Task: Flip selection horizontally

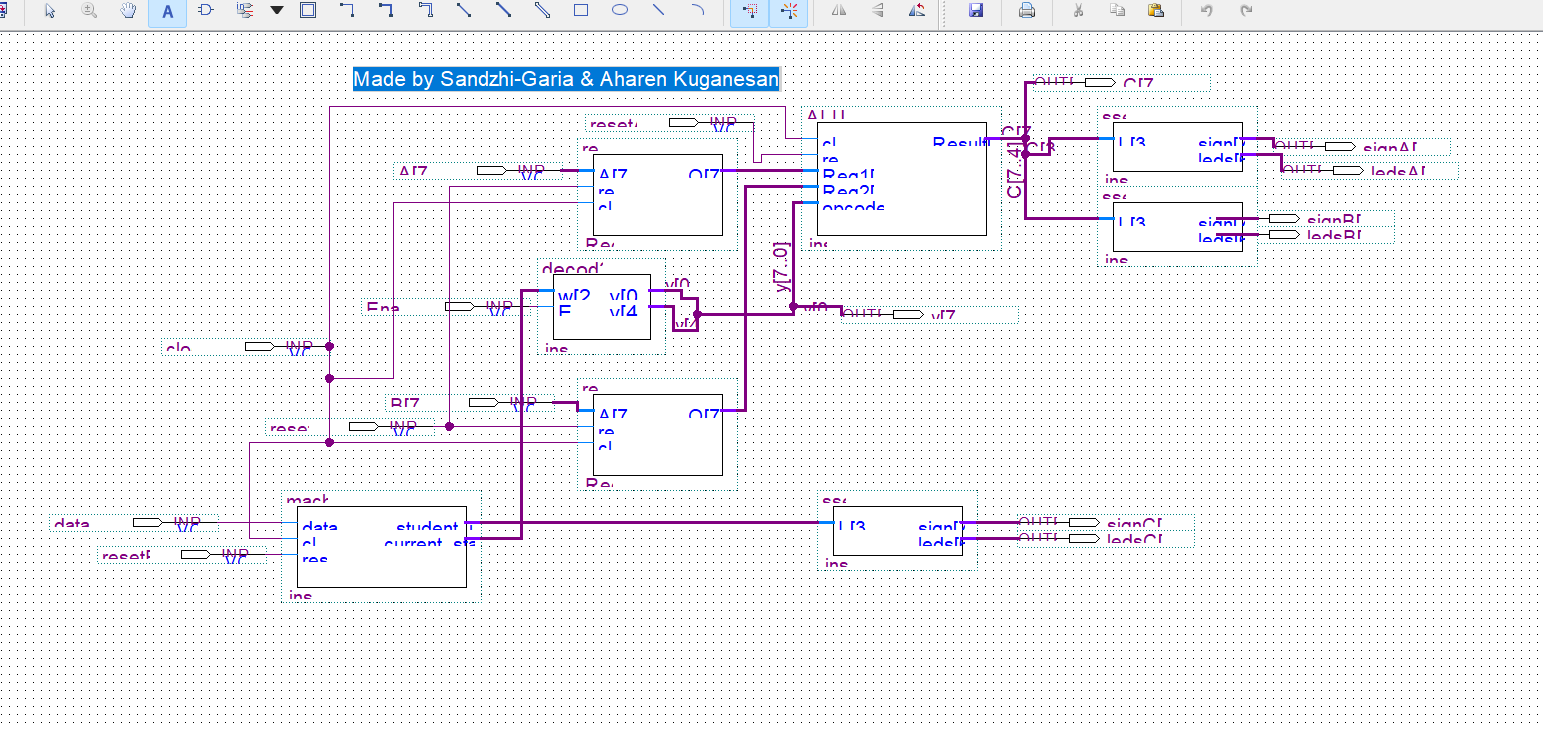Action: tap(839, 11)
